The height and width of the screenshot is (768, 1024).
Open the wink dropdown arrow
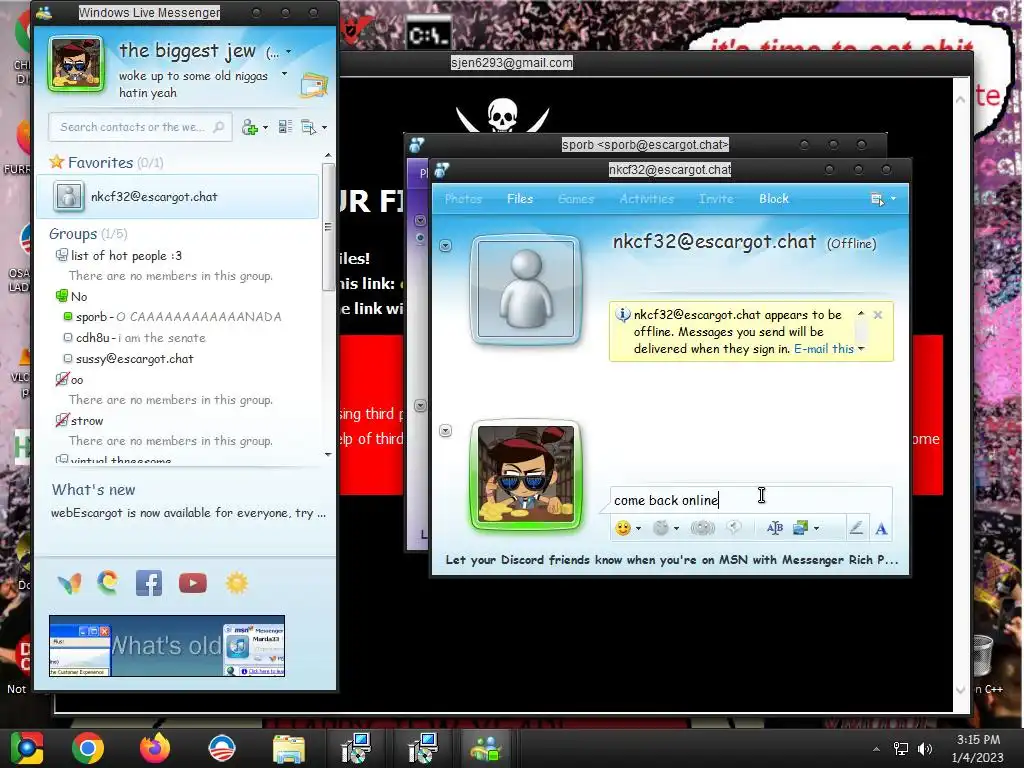[676, 528]
